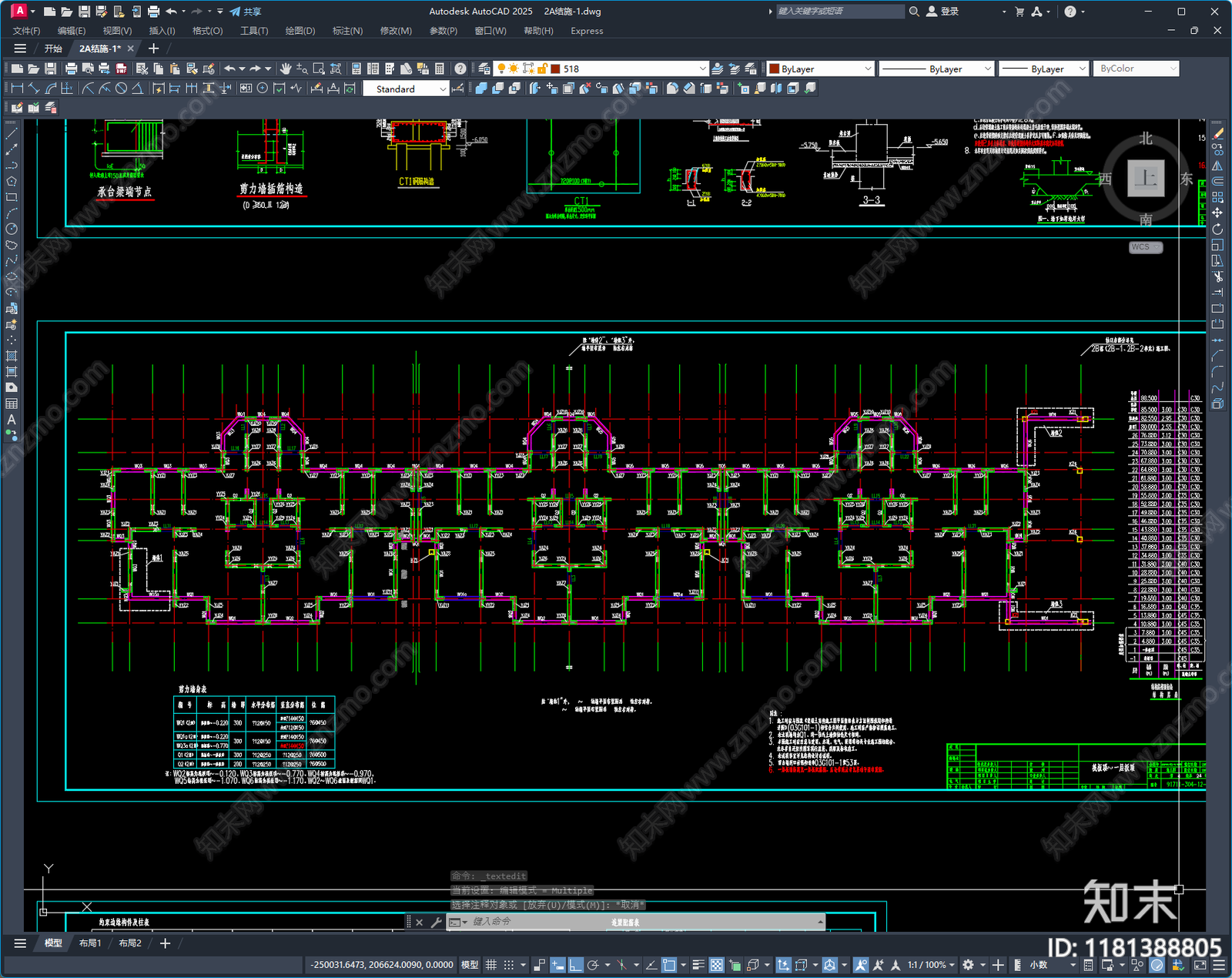Switch to the 开始 start tab
This screenshot has width=1232, height=978.
(53, 49)
